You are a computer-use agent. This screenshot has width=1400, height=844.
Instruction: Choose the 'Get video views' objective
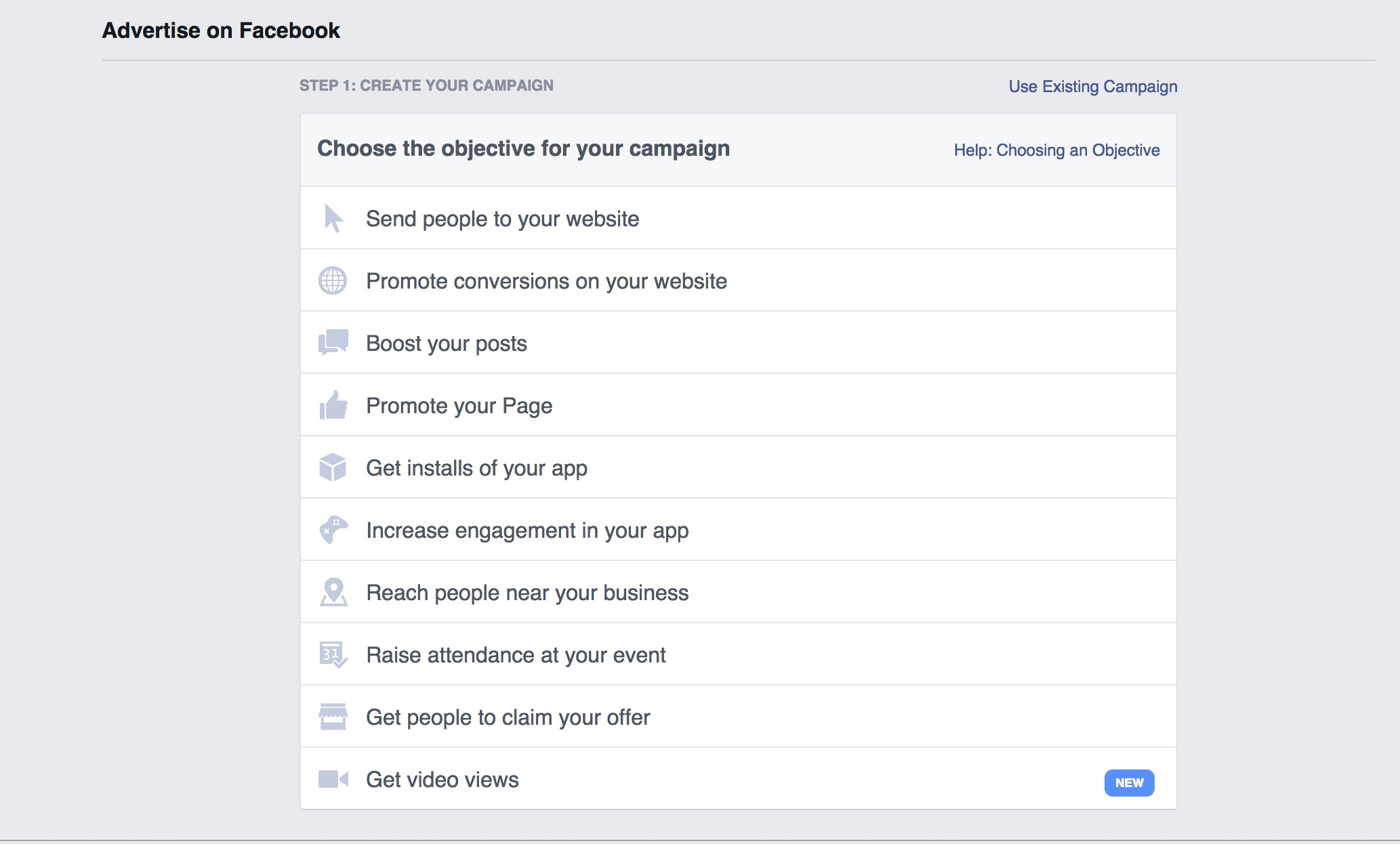pos(739,779)
